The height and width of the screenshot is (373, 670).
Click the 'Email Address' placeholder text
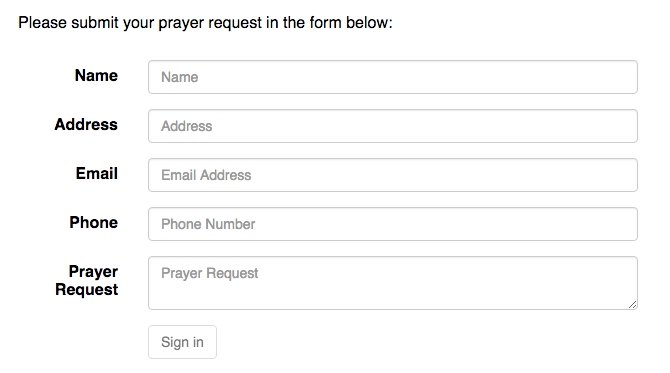[206, 175]
